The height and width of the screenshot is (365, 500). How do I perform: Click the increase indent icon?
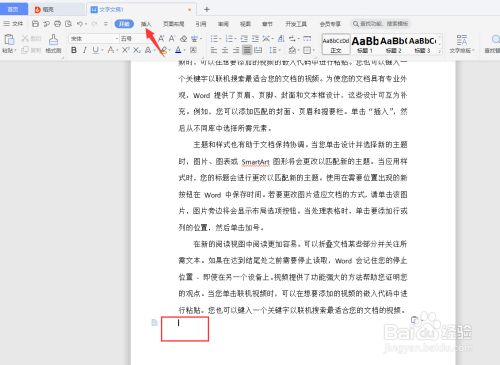coord(255,39)
